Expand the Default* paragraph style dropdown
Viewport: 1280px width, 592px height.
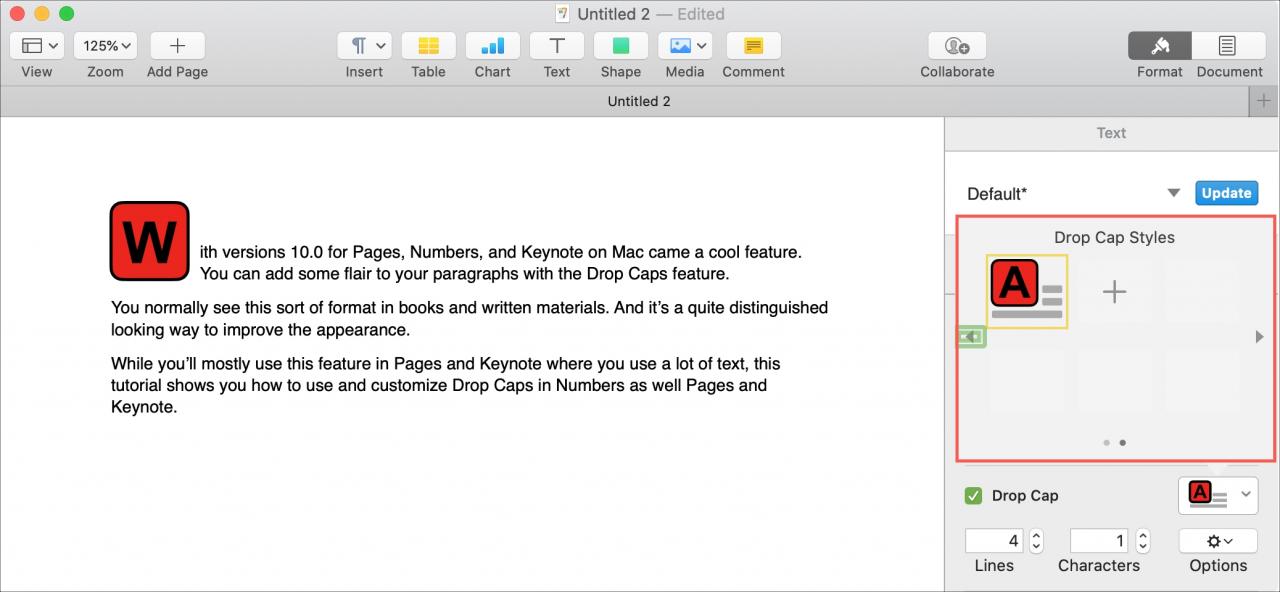(1174, 194)
